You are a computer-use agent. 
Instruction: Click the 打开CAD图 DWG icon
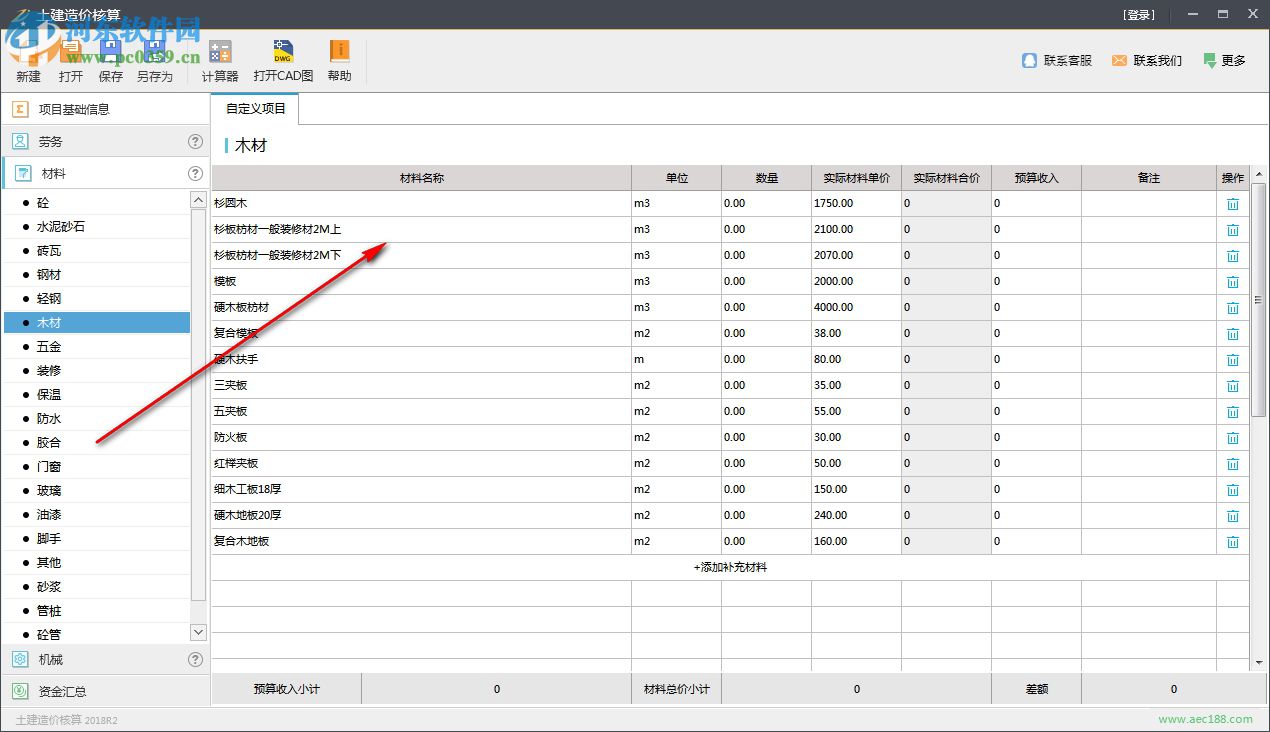point(283,53)
